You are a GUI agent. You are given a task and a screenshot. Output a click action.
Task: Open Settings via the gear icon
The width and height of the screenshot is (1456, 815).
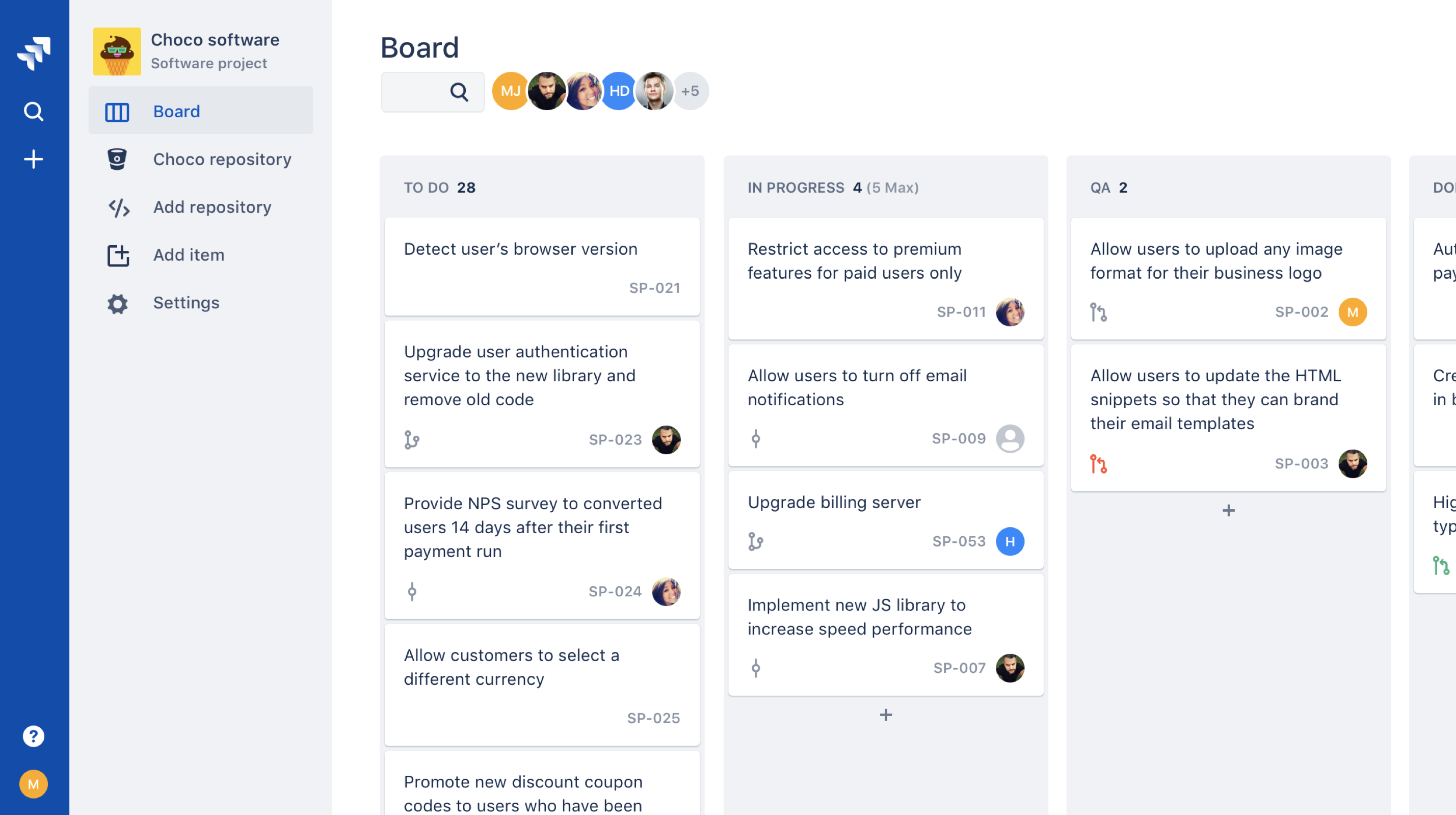click(117, 303)
